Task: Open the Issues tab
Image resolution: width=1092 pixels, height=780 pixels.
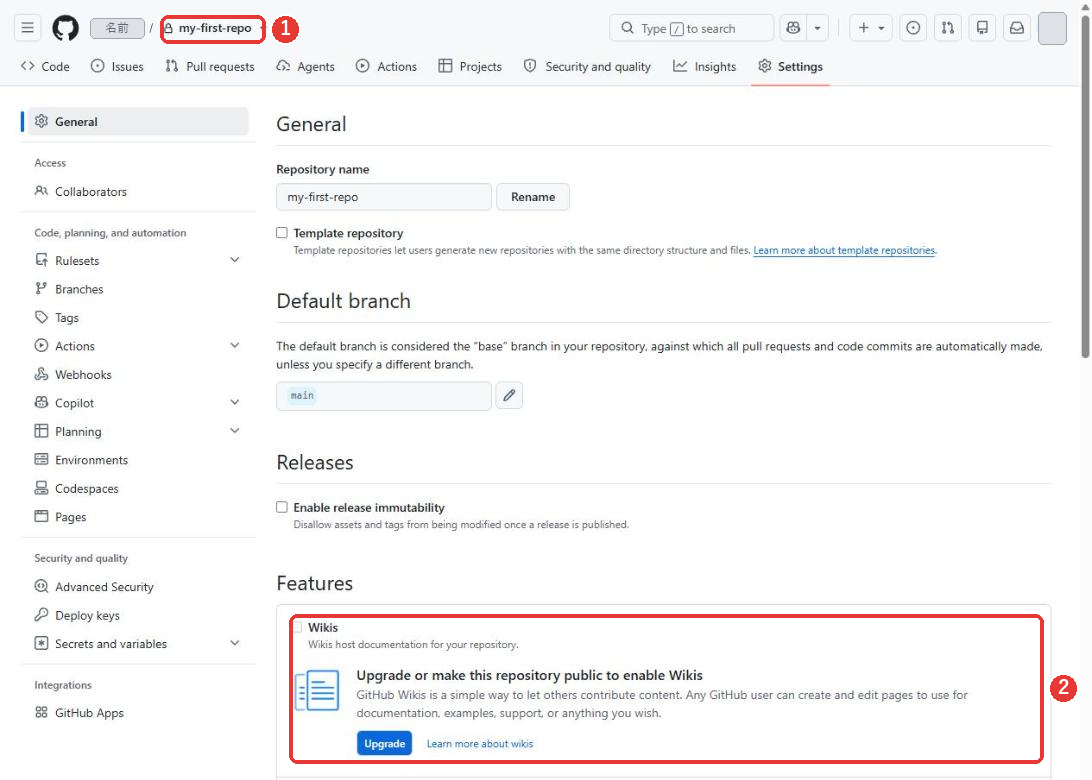Action: 117,66
